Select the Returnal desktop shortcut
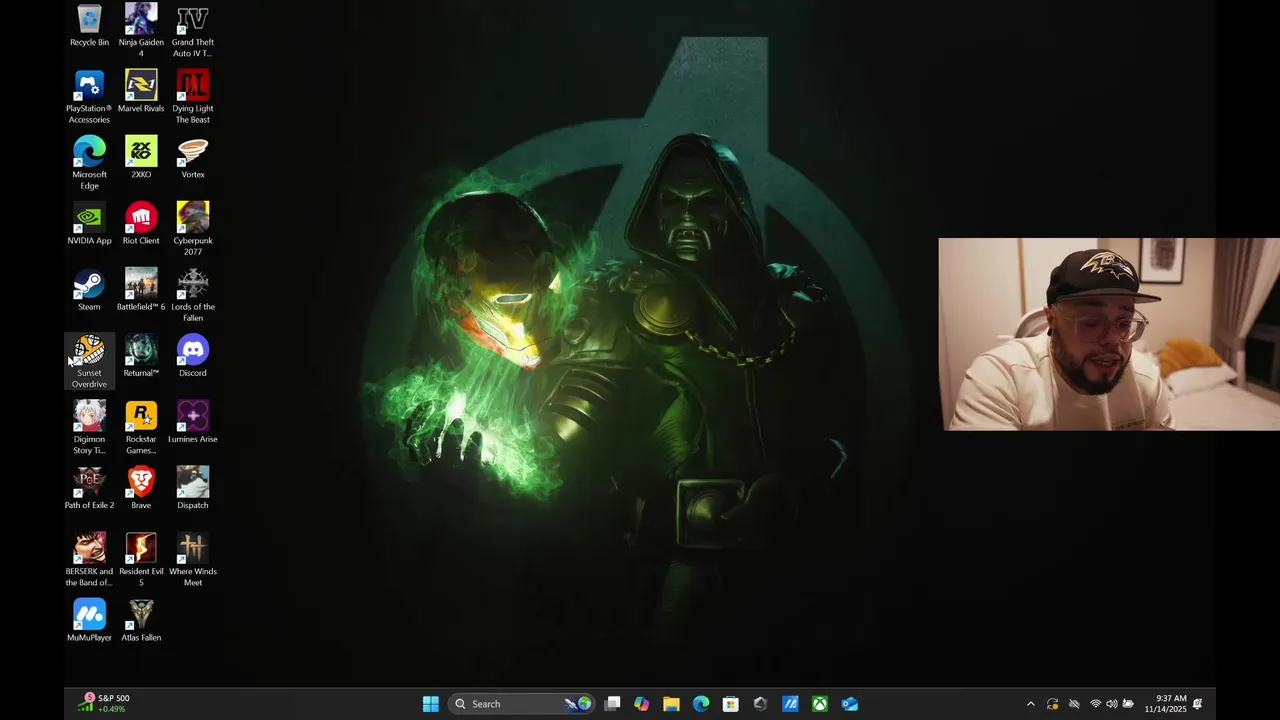1280x720 pixels. (141, 357)
